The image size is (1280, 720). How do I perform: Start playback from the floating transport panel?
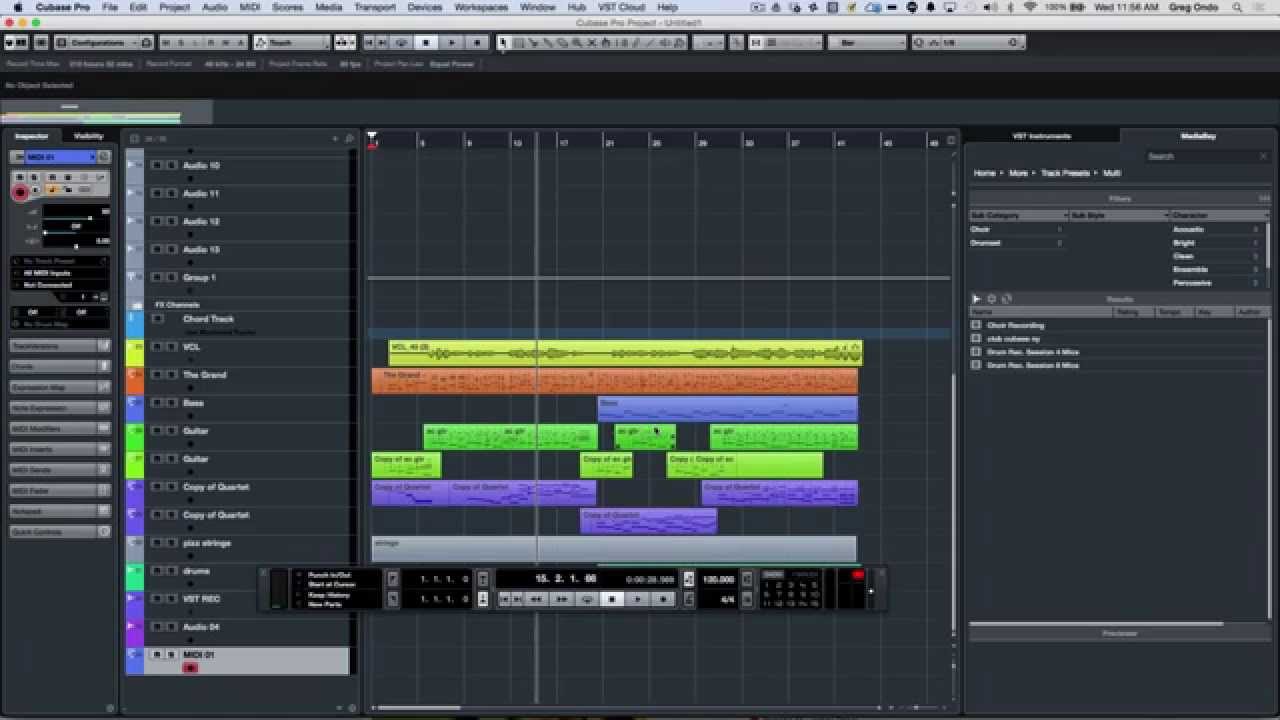pos(637,599)
